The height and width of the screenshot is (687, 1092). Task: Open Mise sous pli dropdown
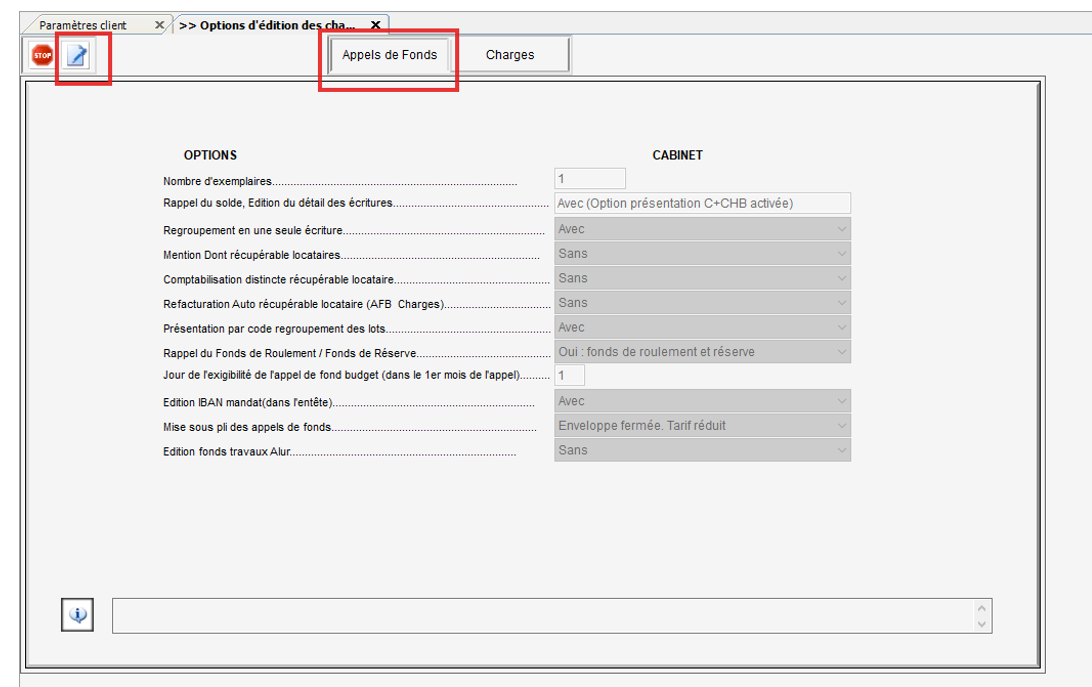[x=841, y=426]
